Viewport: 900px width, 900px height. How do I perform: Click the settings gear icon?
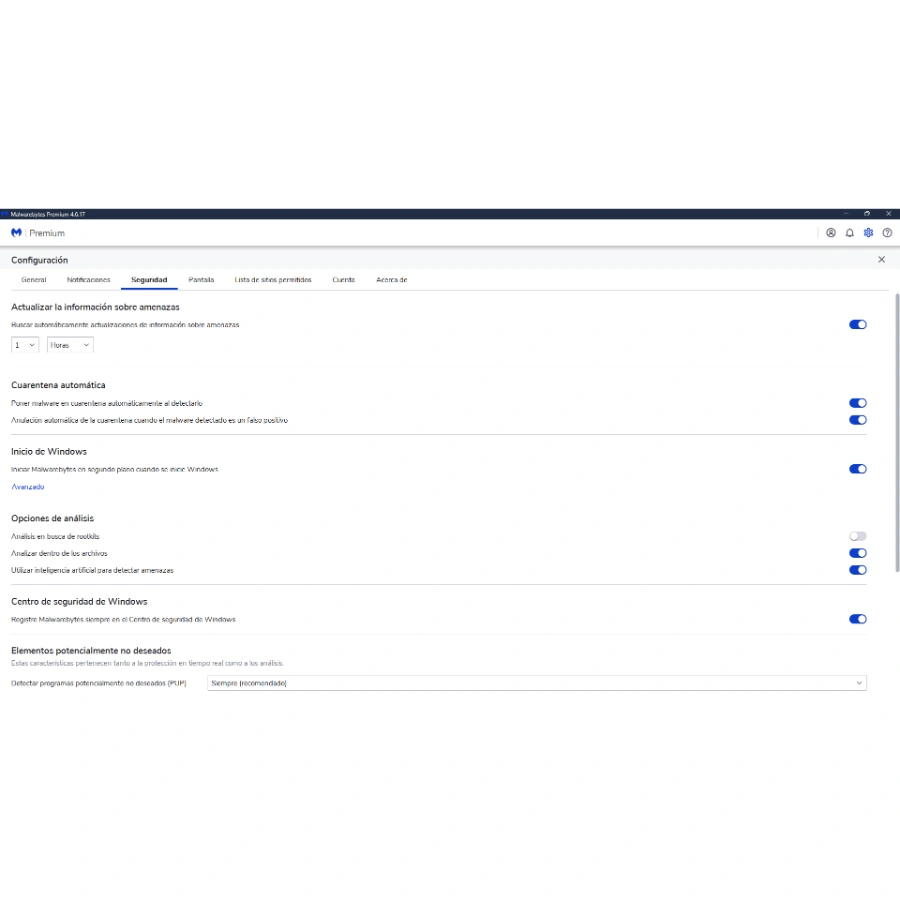(868, 233)
